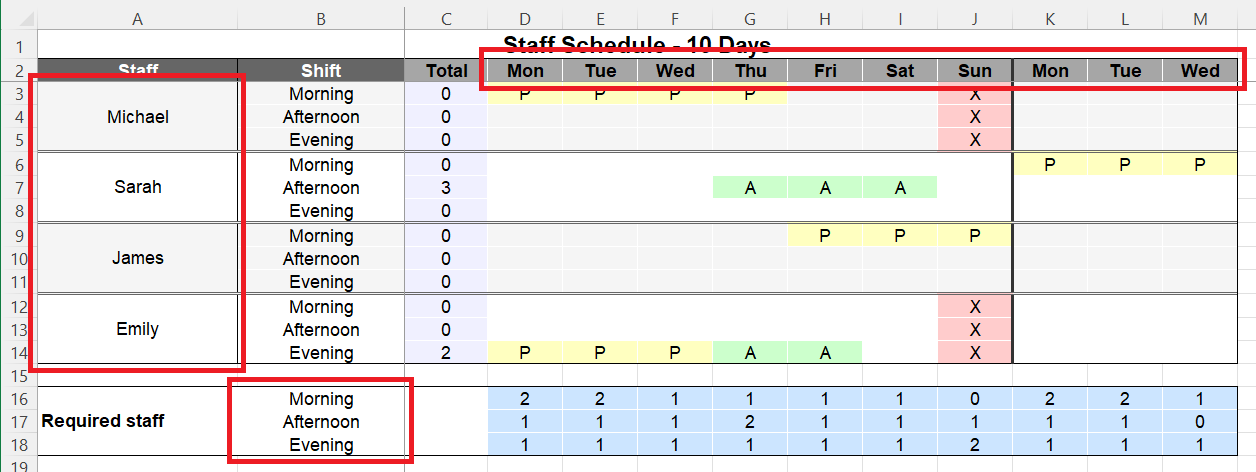1256x472 pixels.
Task: Click the row 15 header
Action: pos(18,376)
